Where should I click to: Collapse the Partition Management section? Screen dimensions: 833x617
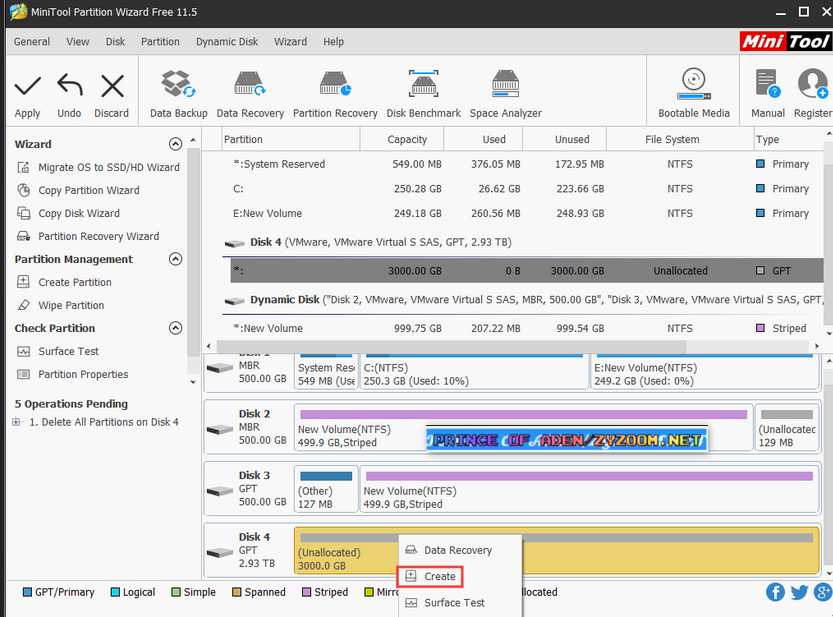tap(175, 259)
